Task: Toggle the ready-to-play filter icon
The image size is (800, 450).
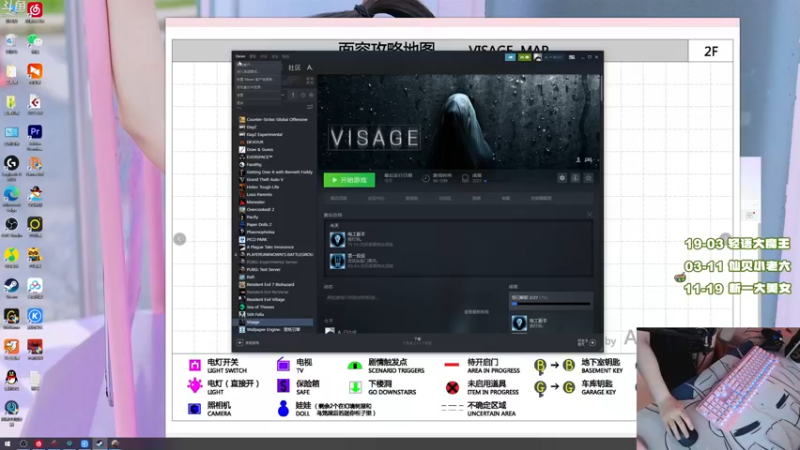Action: coord(311,95)
